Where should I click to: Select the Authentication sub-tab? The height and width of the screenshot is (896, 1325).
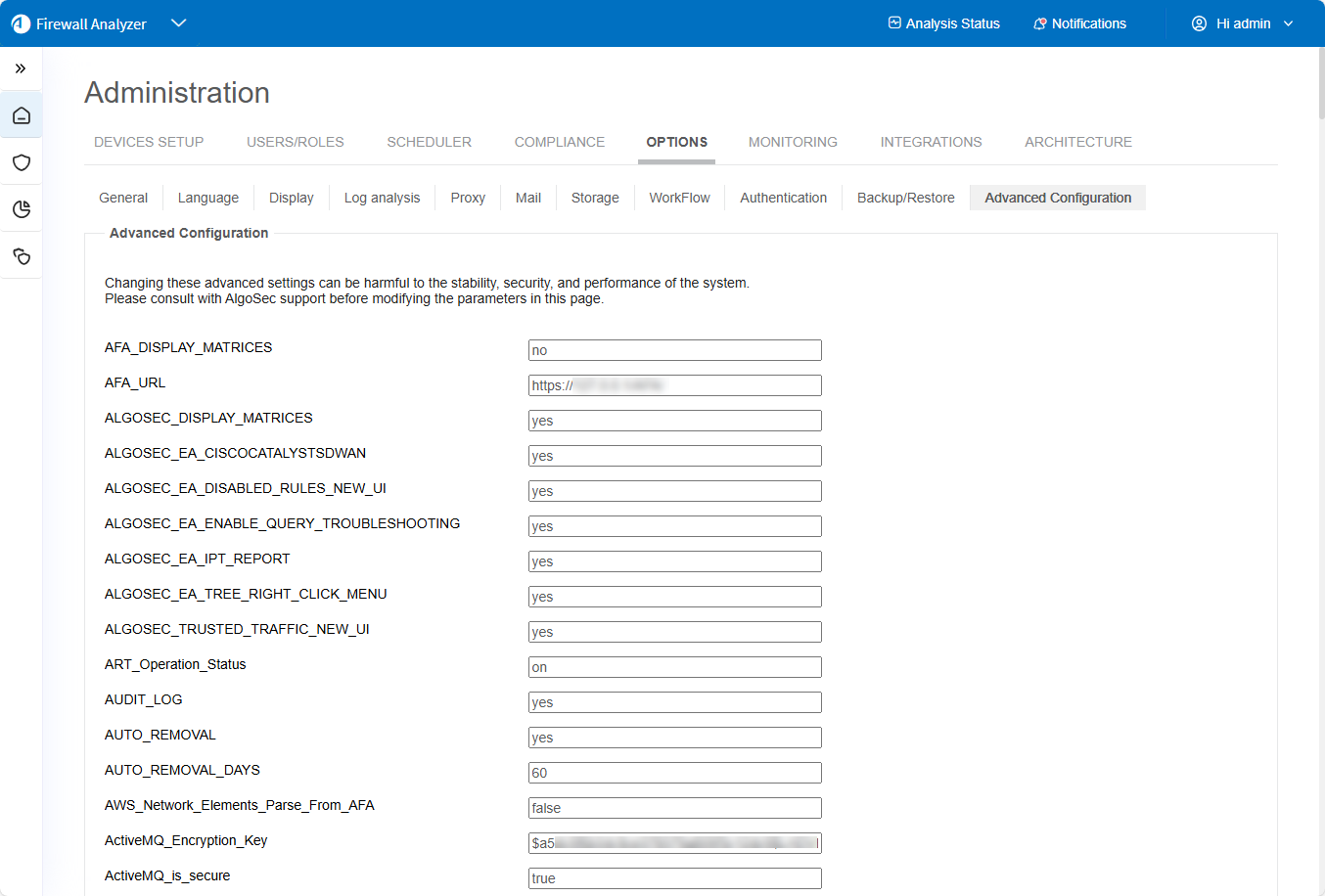[x=783, y=198]
